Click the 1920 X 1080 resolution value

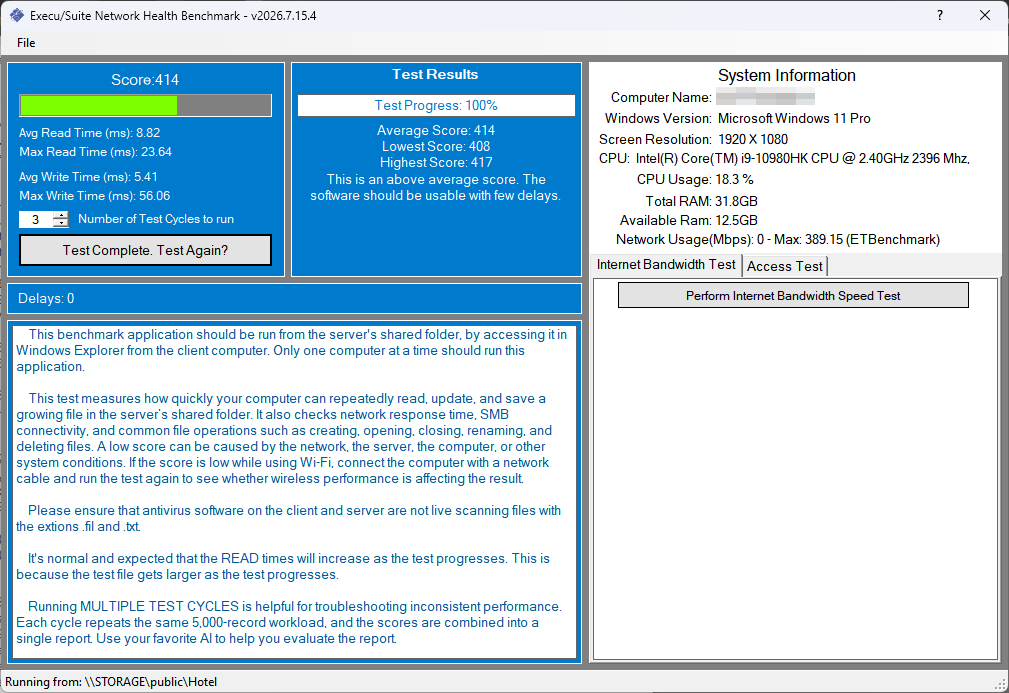pos(753,140)
